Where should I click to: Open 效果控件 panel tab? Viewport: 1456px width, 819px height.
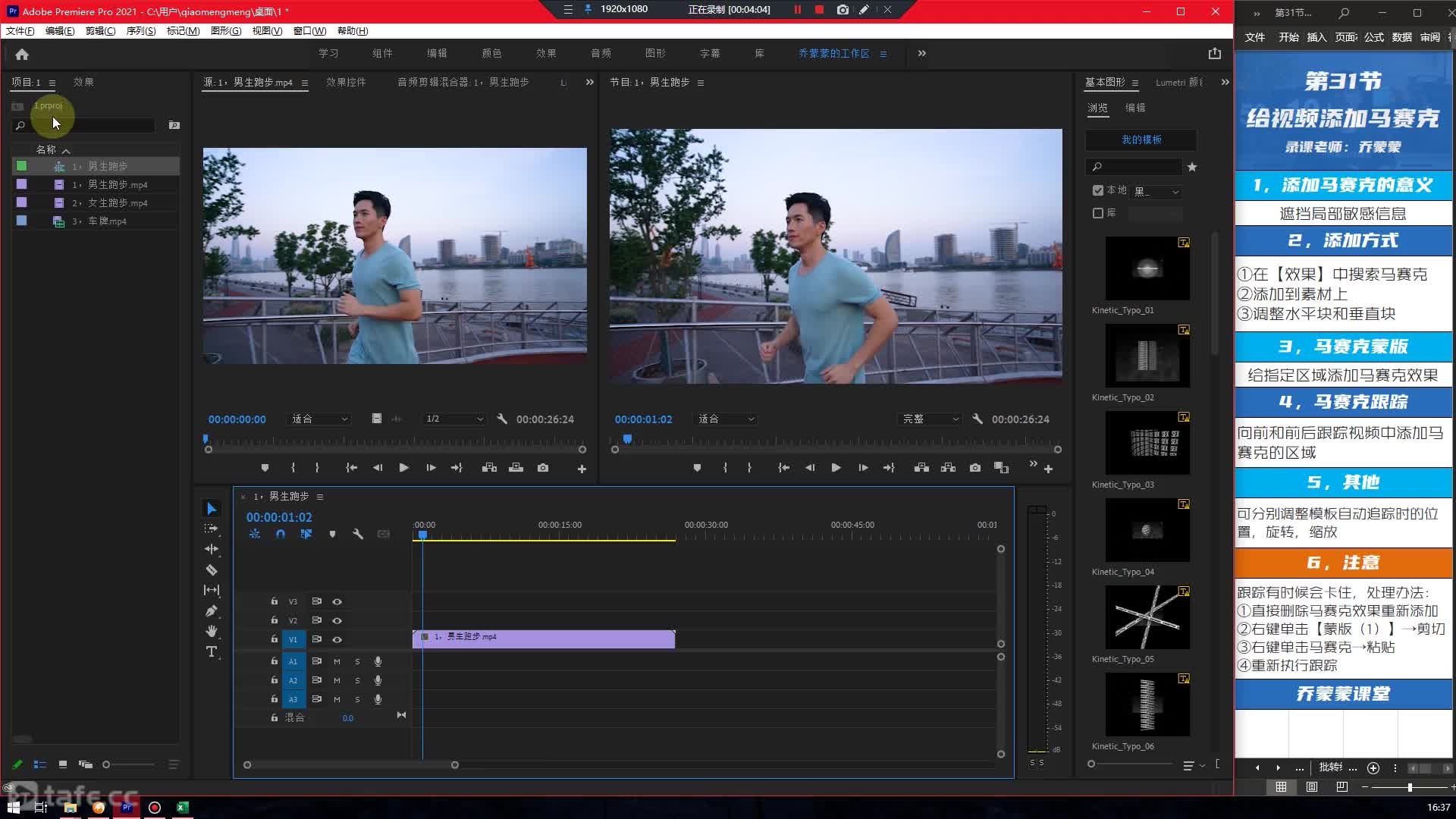346,82
